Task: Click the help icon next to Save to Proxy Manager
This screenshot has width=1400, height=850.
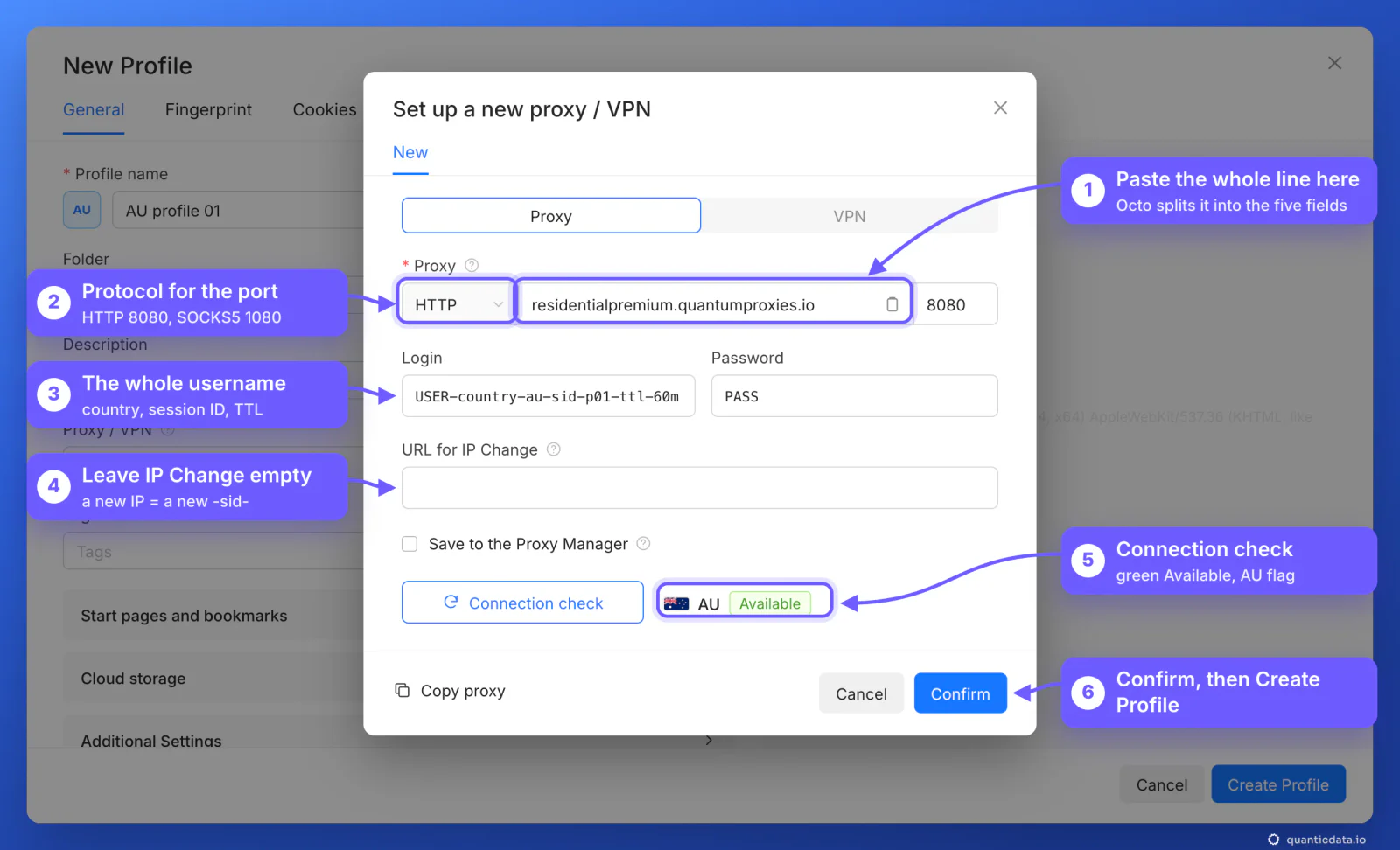Action: 643,544
